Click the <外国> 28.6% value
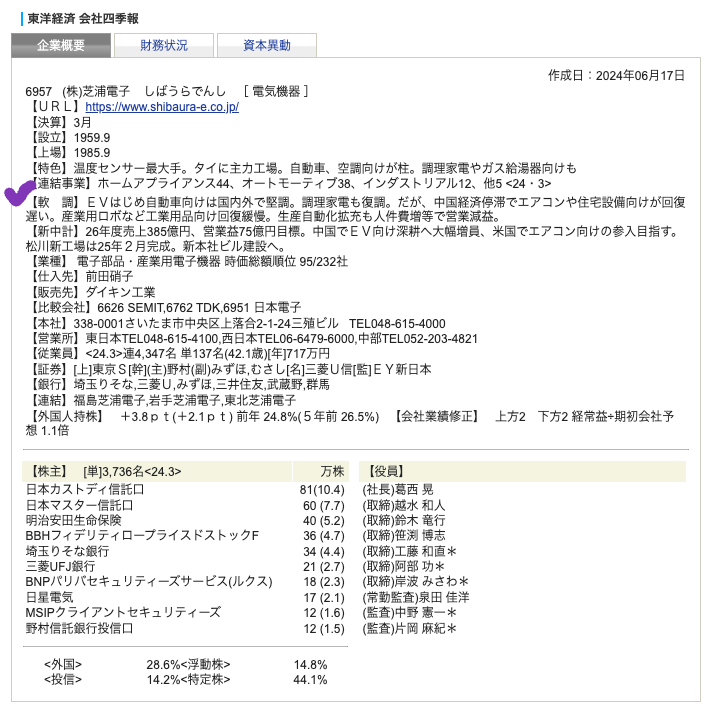Screen dimensions: 709x707 pyautogui.click(x=163, y=665)
